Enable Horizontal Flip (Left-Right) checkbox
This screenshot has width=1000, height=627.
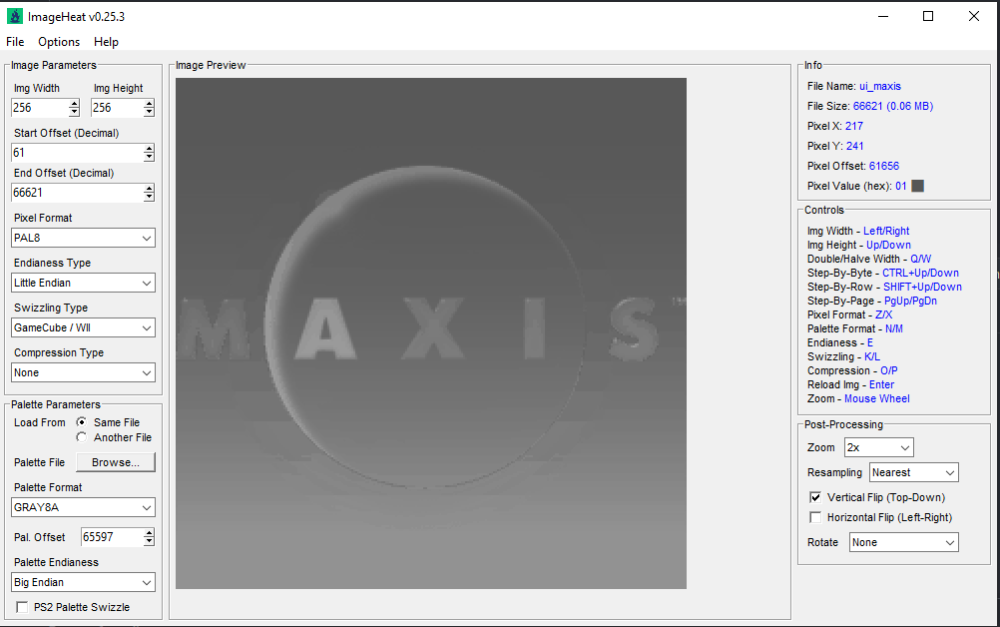[x=815, y=518]
